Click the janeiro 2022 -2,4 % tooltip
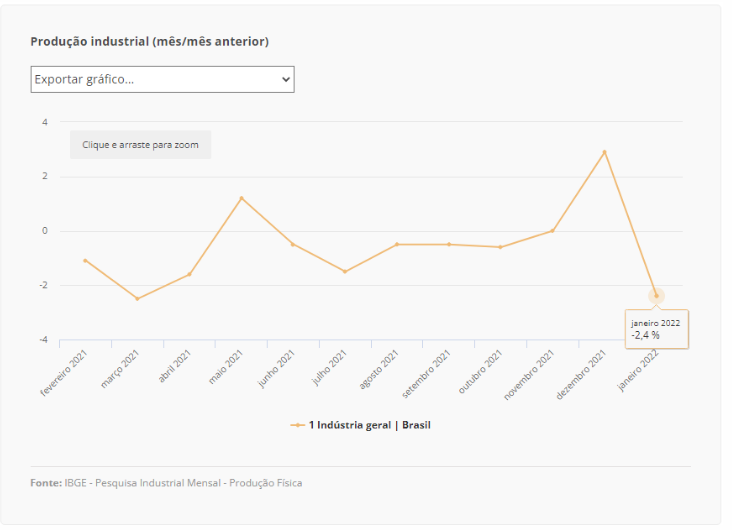 click(x=656, y=329)
